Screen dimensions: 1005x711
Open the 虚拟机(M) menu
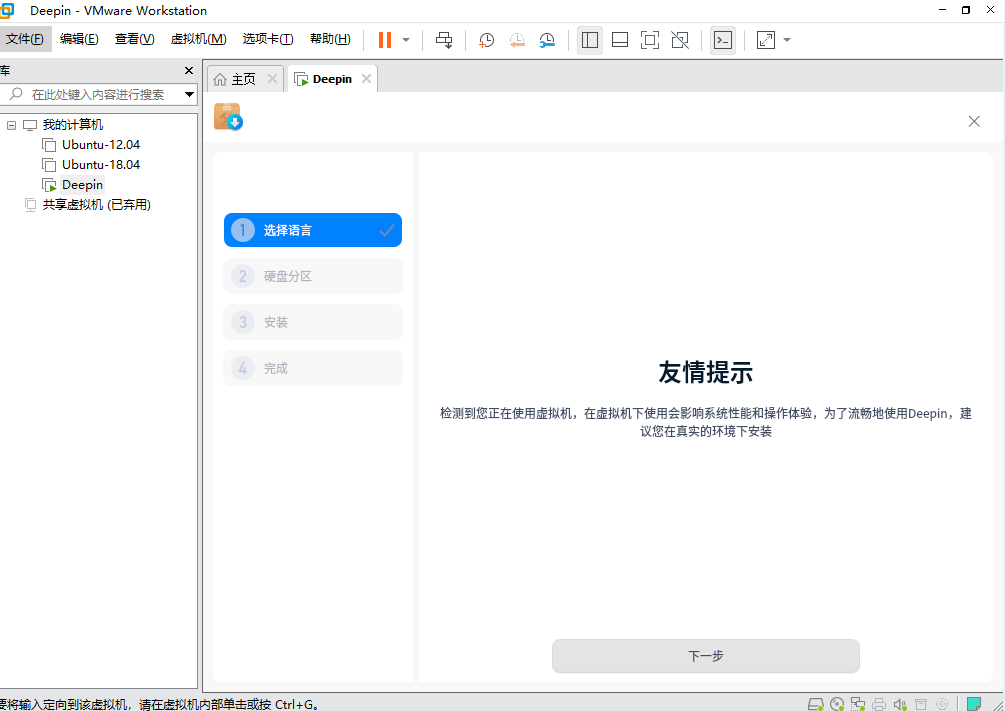[199, 39]
